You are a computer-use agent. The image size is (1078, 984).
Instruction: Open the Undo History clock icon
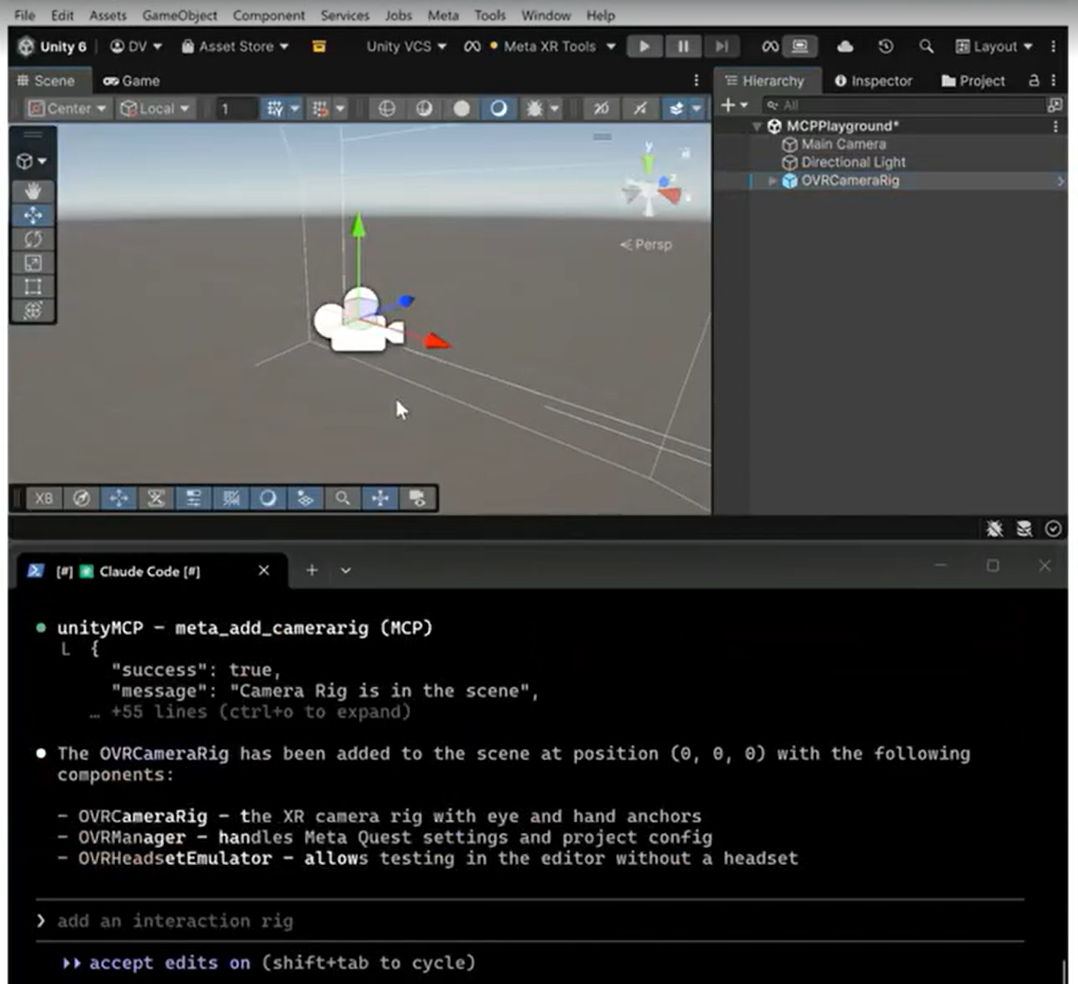[885, 46]
